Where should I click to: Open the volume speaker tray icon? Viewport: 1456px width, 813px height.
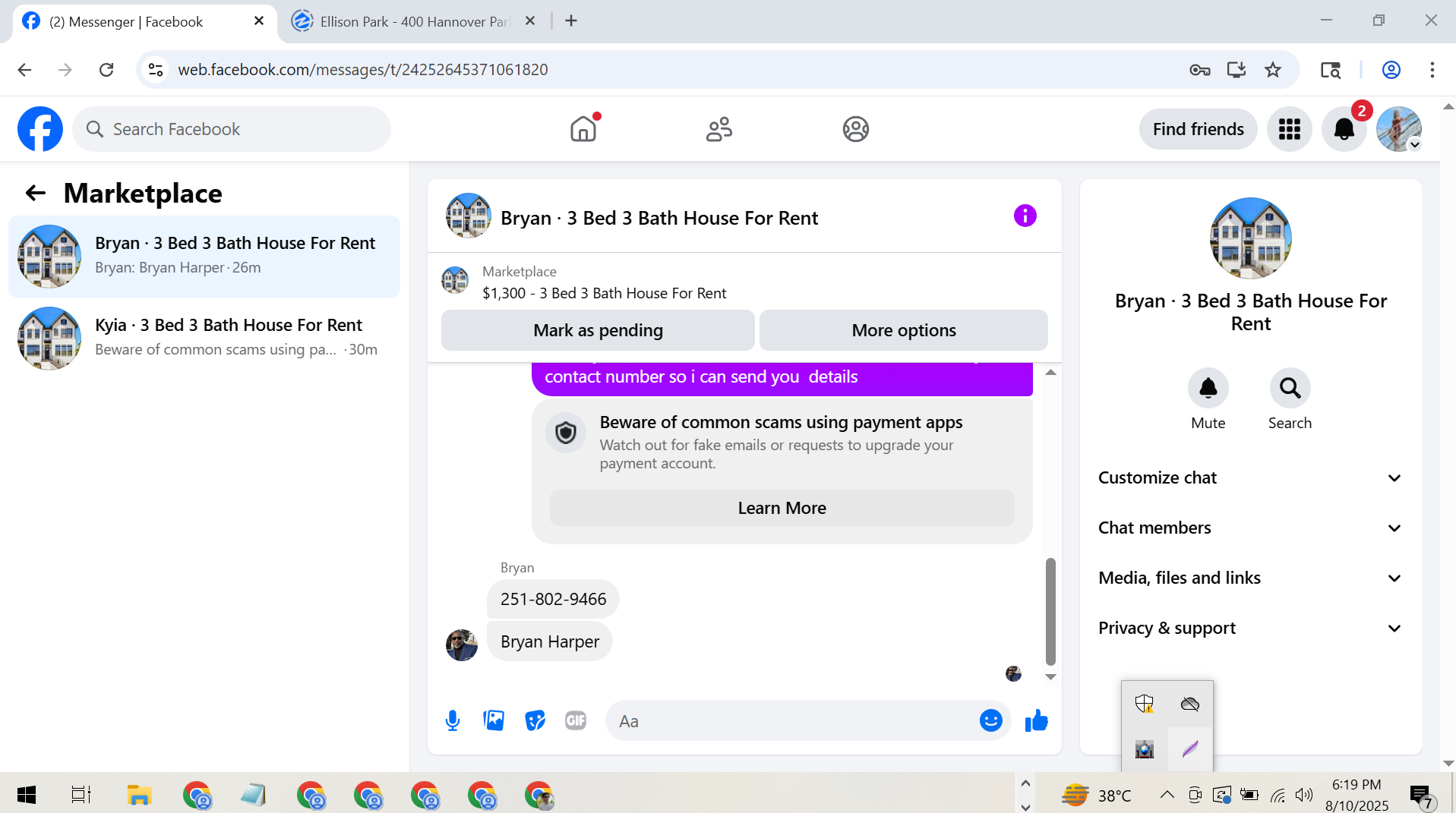[x=1304, y=795]
